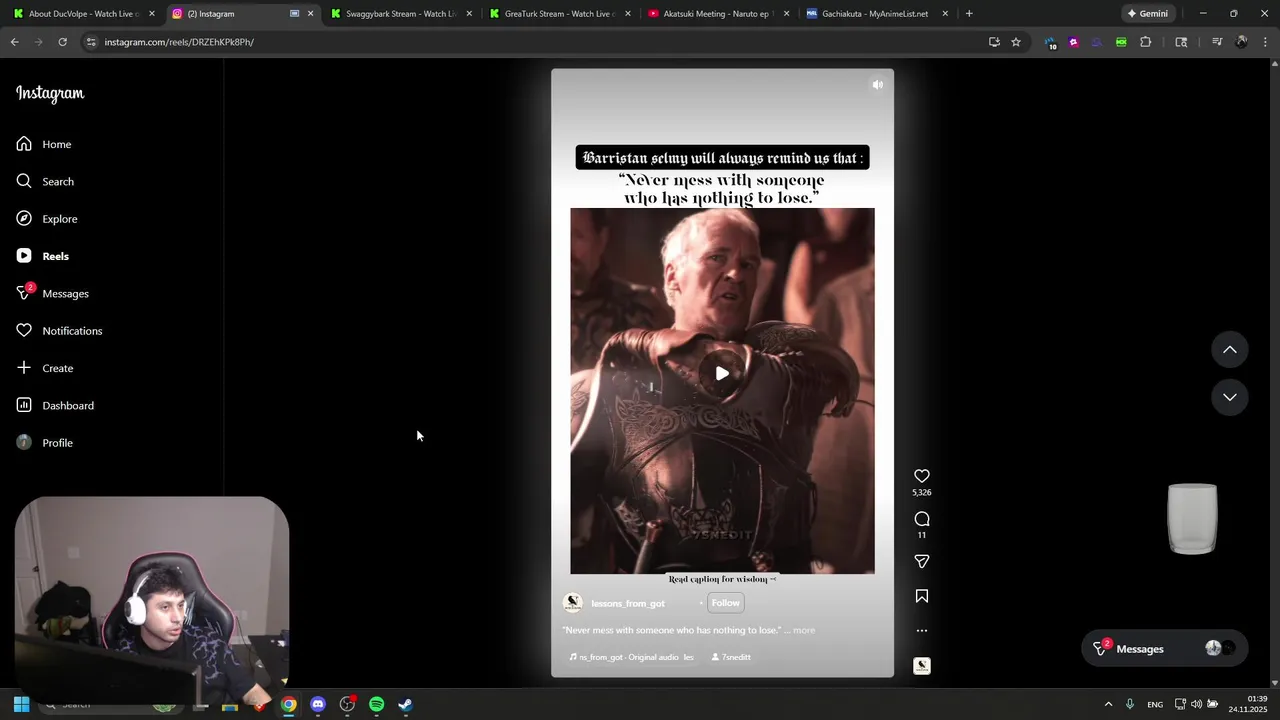Click lessons_from_got avatar
The width and height of the screenshot is (1280, 720).
click(x=573, y=603)
